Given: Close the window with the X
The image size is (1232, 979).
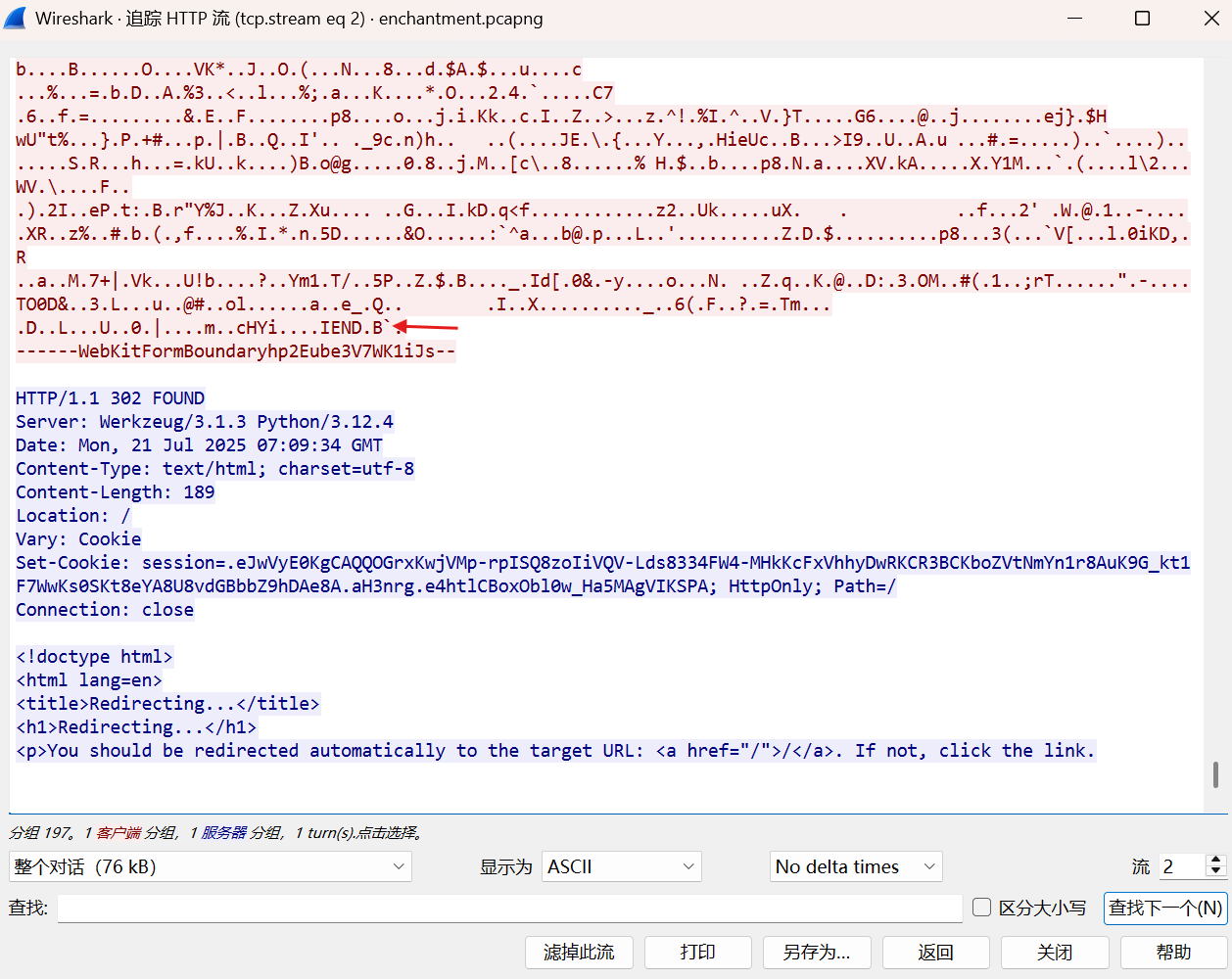Looking at the screenshot, I should click(1211, 19).
